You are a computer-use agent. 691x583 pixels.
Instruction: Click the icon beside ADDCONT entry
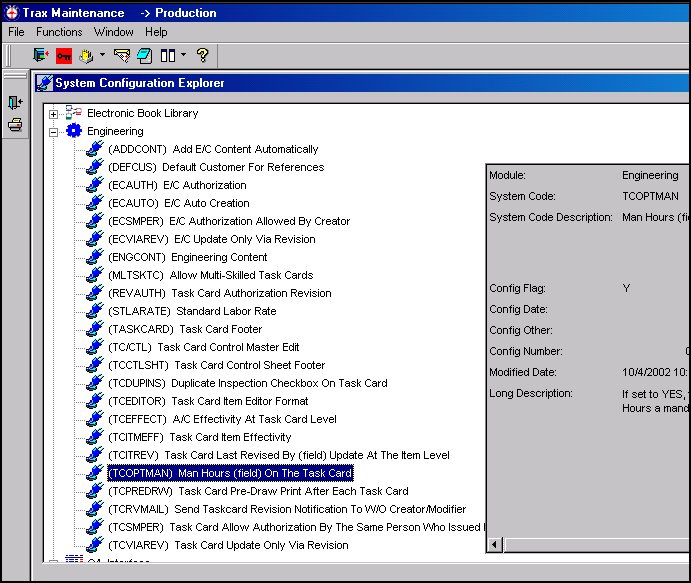94,149
